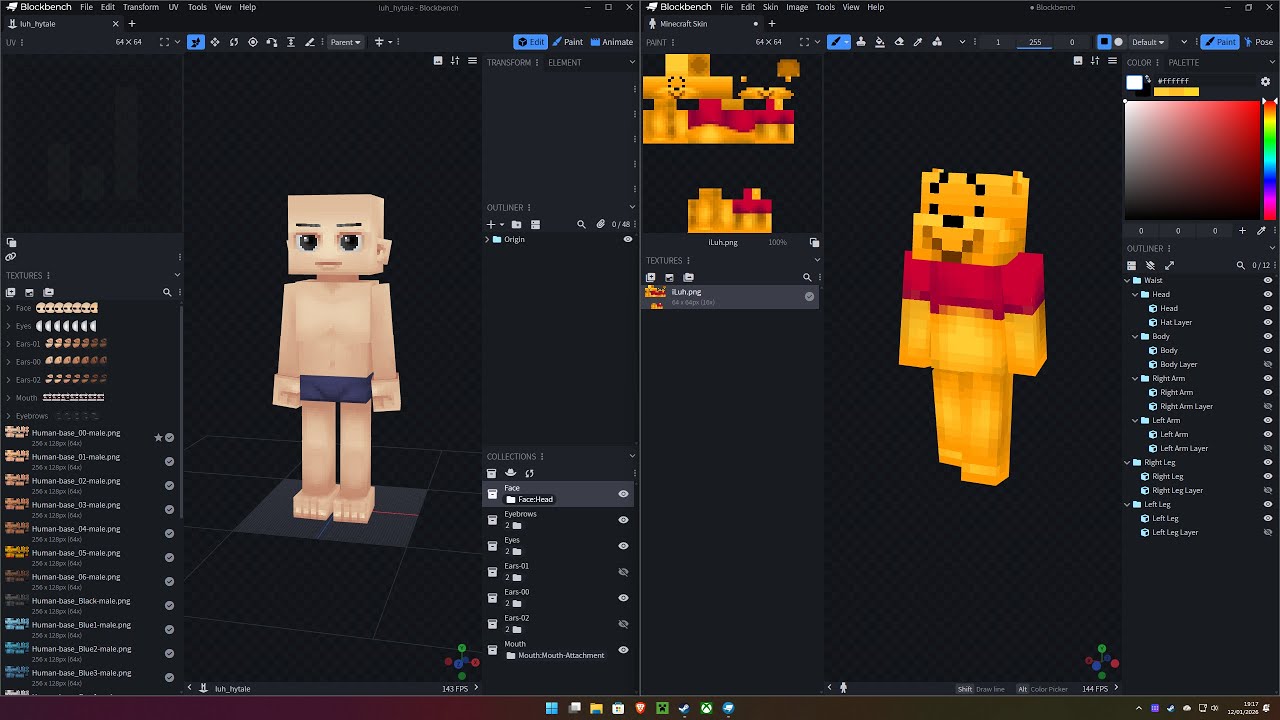Screen dimensions: 1280x720
Task: Expand the Face texture group
Action: coord(8,308)
